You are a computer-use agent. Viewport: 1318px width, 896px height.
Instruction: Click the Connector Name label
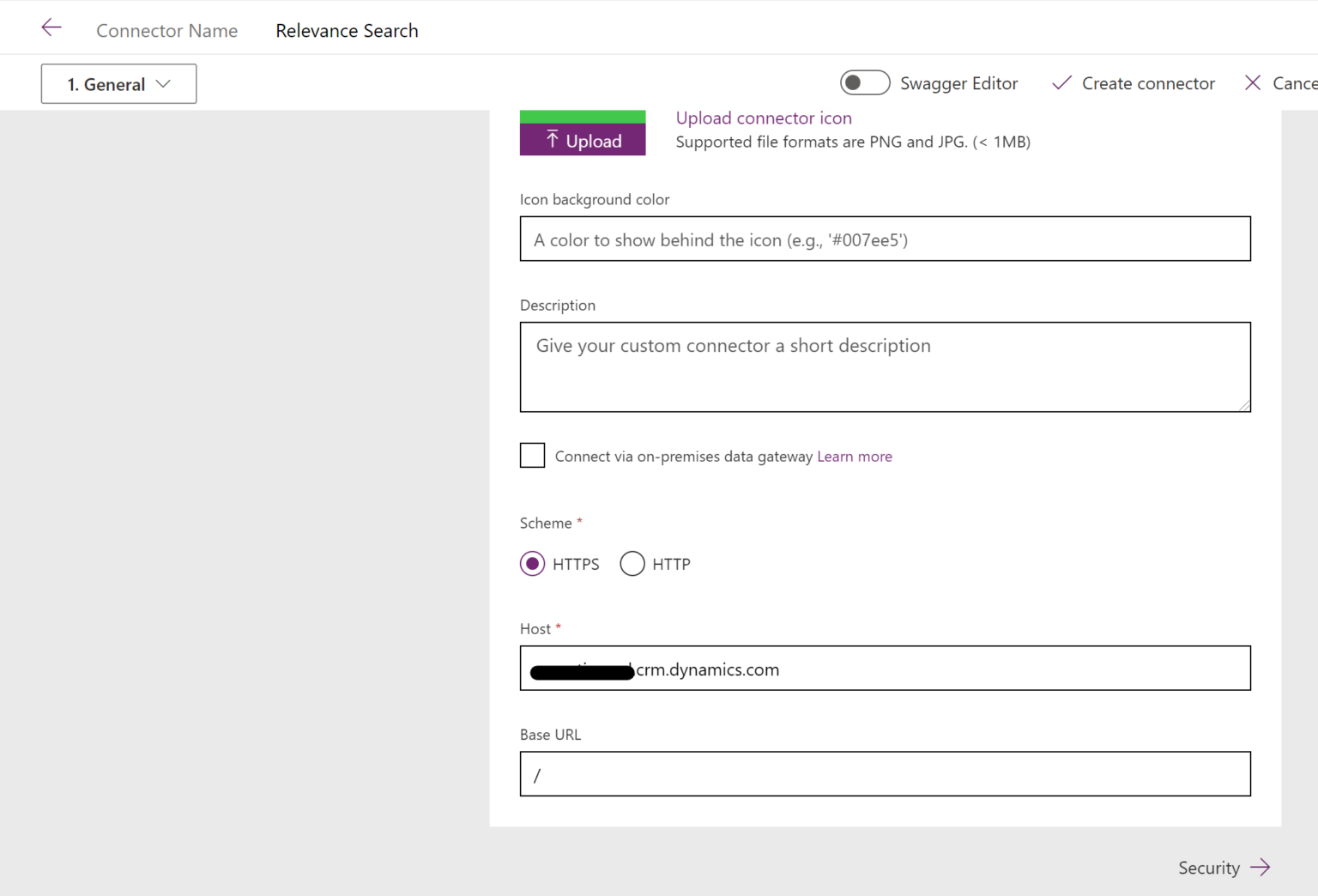pos(166,30)
